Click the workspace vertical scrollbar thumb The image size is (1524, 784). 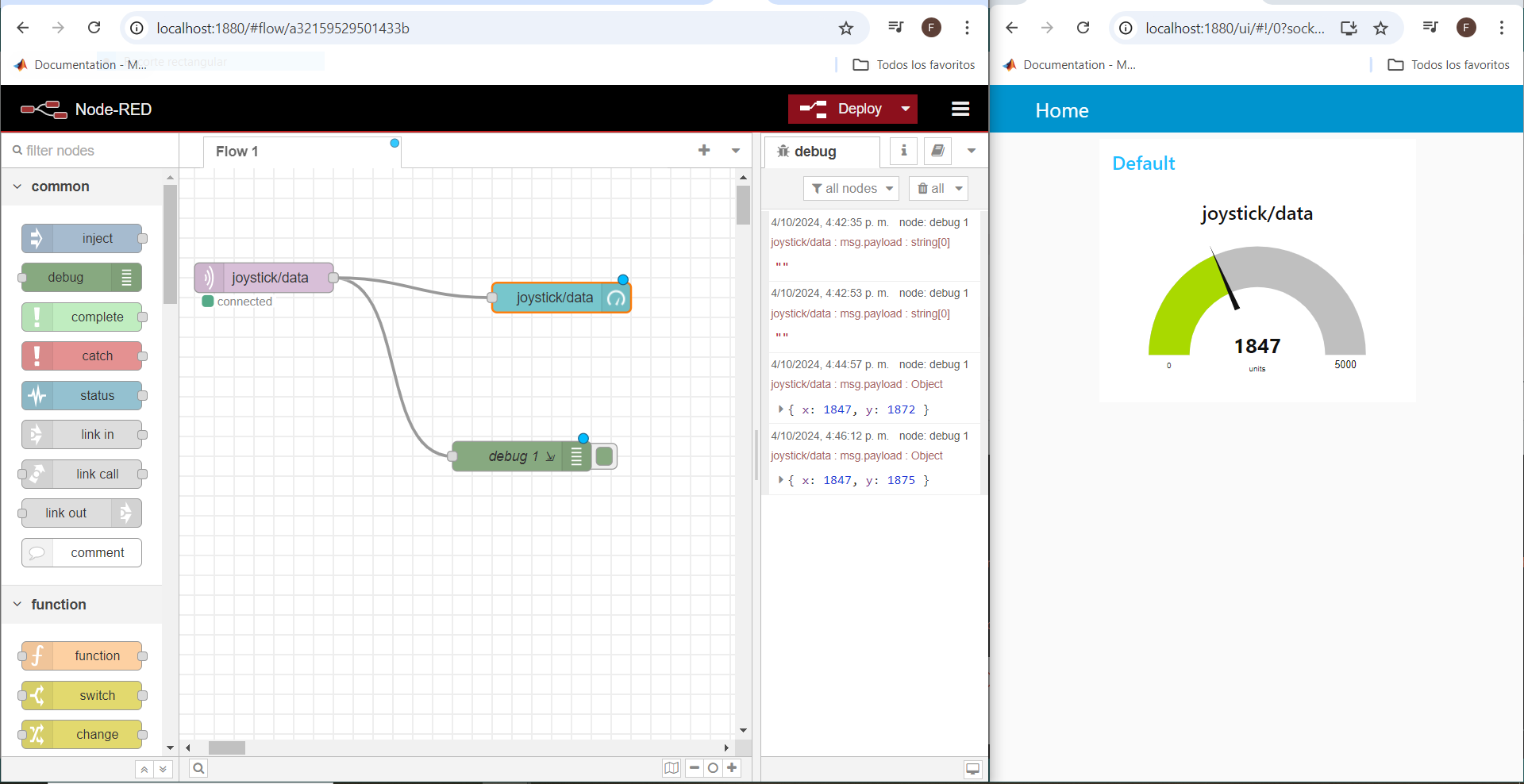click(743, 205)
